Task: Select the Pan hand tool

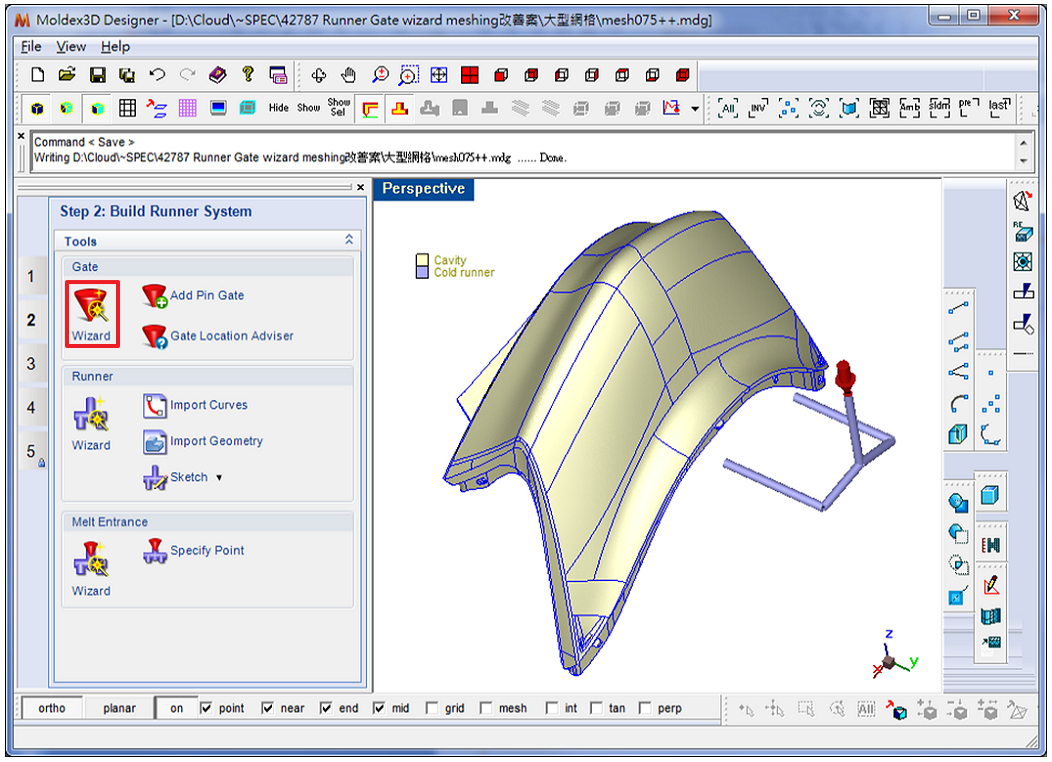Action: pyautogui.click(x=348, y=75)
